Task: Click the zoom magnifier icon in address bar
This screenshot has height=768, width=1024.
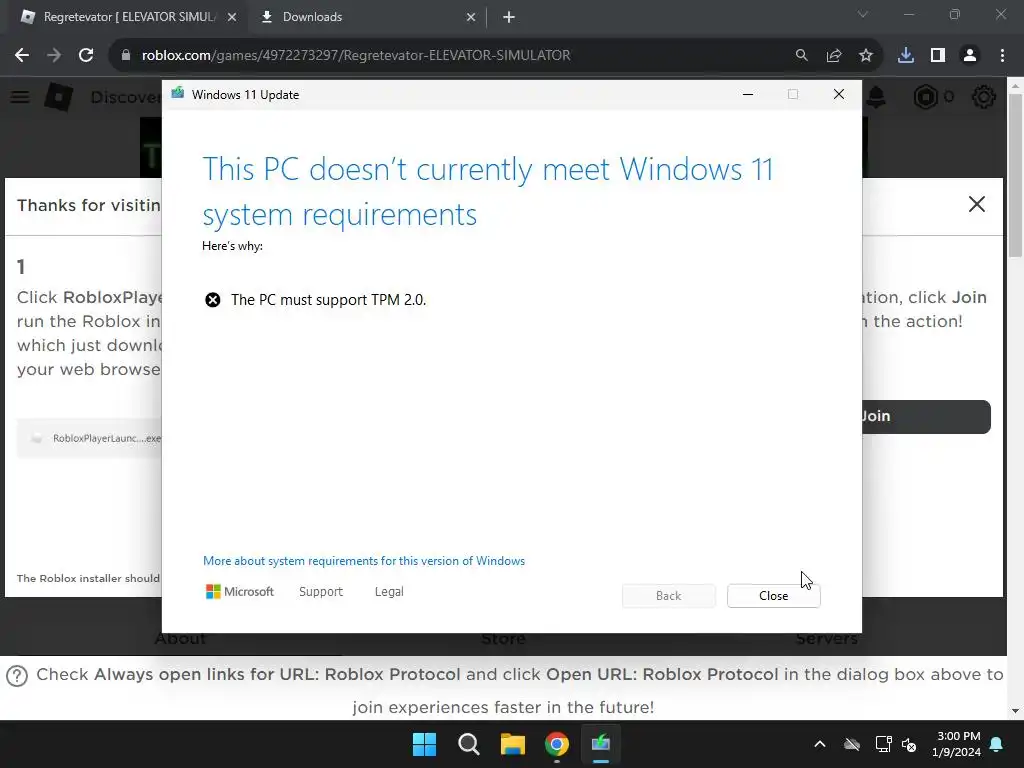Action: (x=801, y=56)
